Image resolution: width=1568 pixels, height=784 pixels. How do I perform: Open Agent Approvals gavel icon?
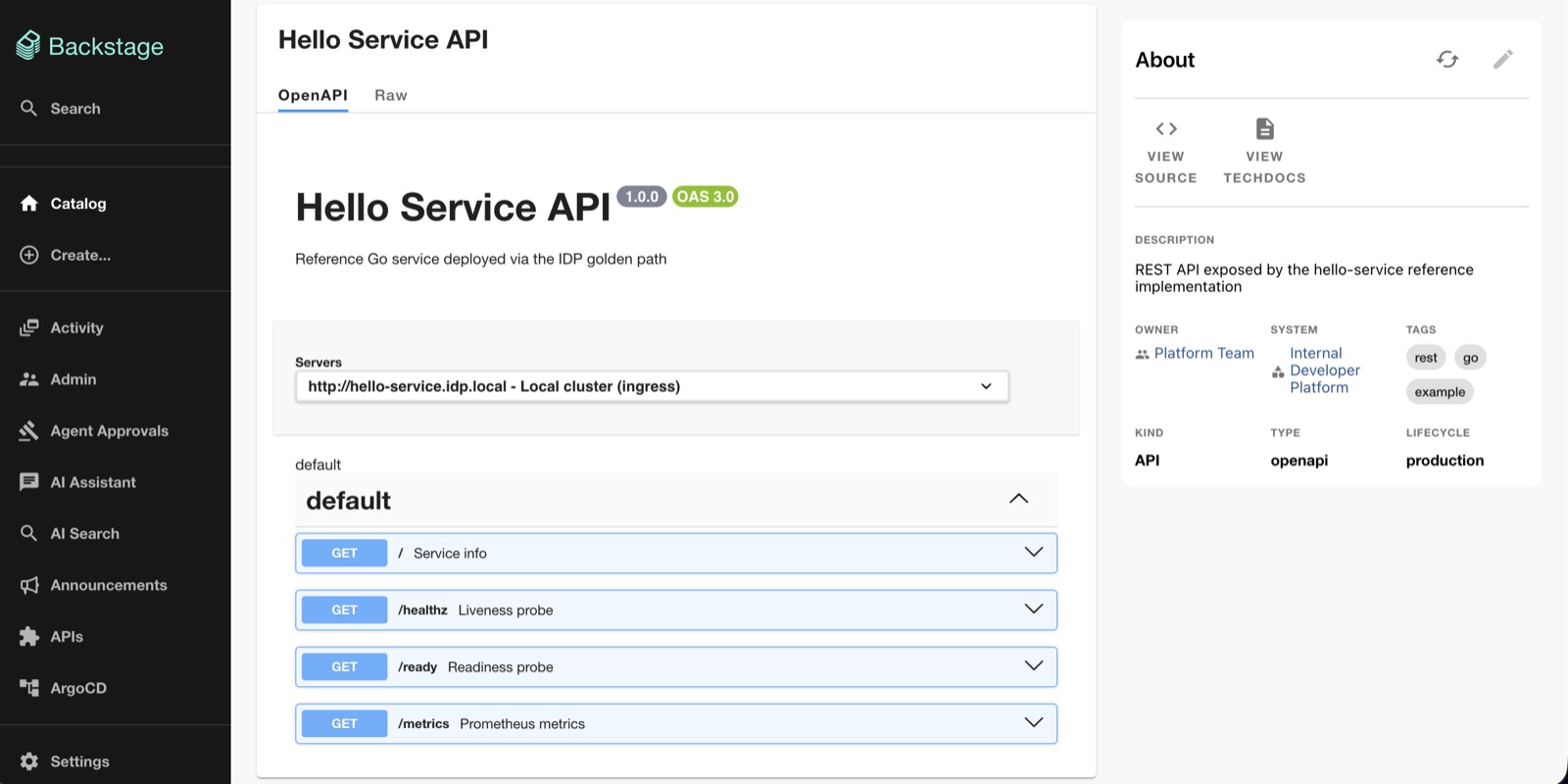click(x=29, y=431)
